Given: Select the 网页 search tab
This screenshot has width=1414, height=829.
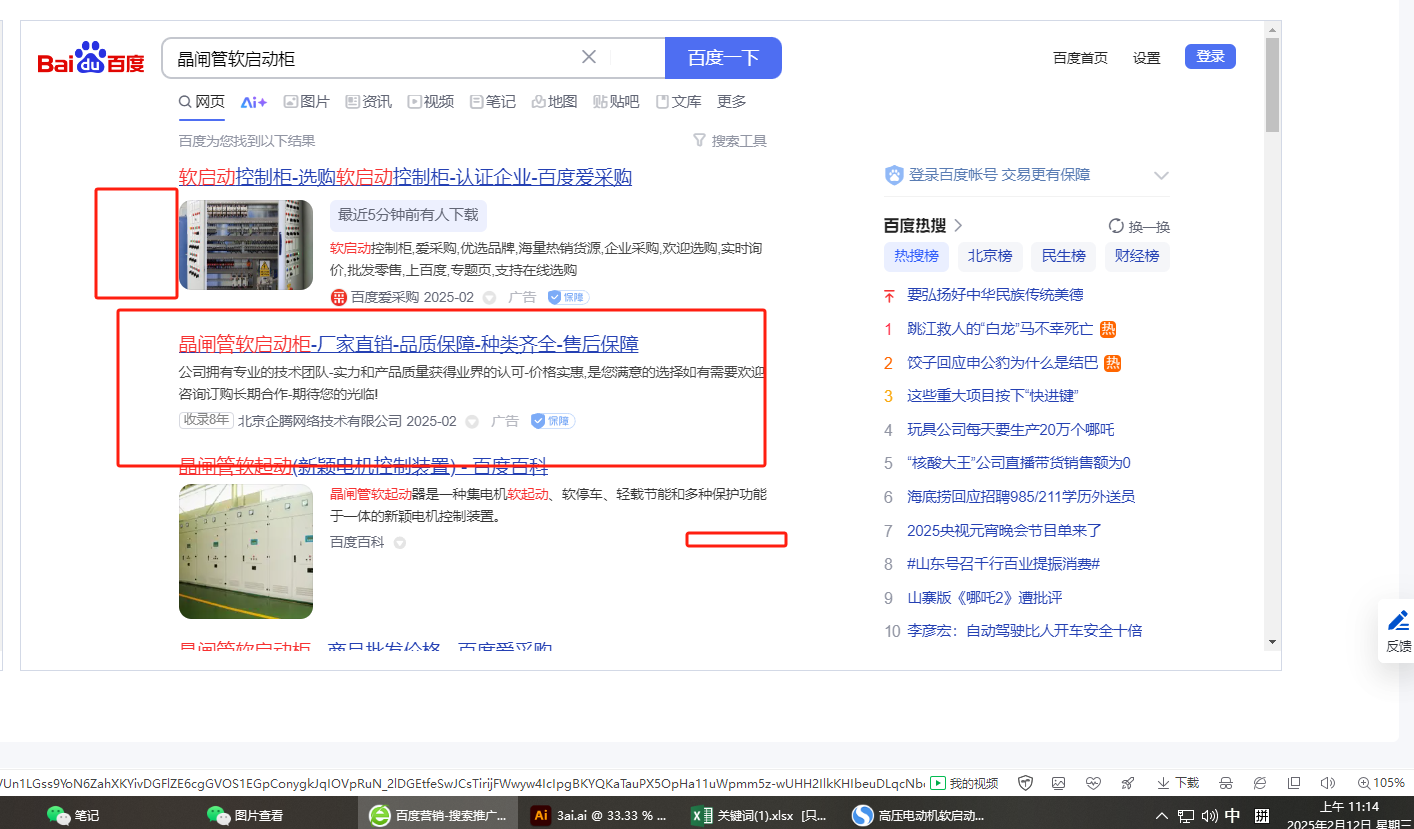Looking at the screenshot, I should coord(202,102).
